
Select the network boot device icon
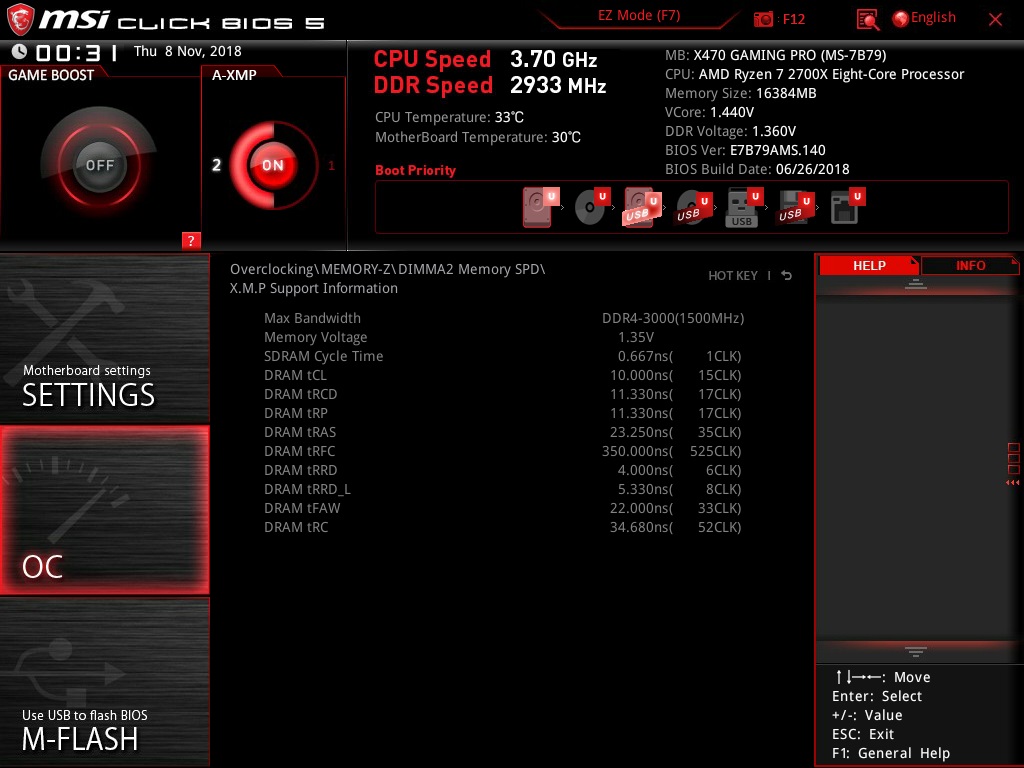(x=847, y=206)
